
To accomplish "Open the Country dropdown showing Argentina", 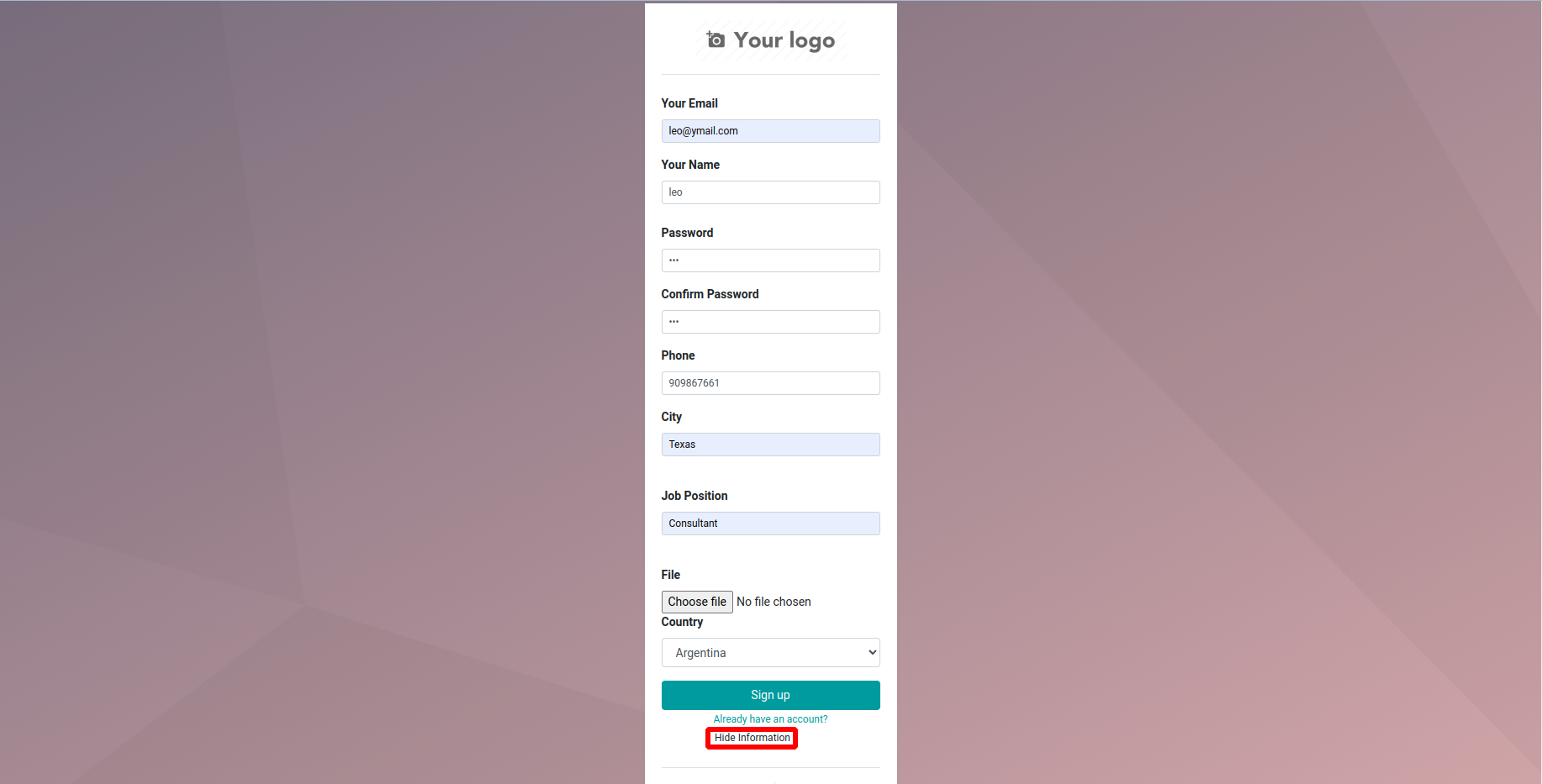I will (x=770, y=653).
